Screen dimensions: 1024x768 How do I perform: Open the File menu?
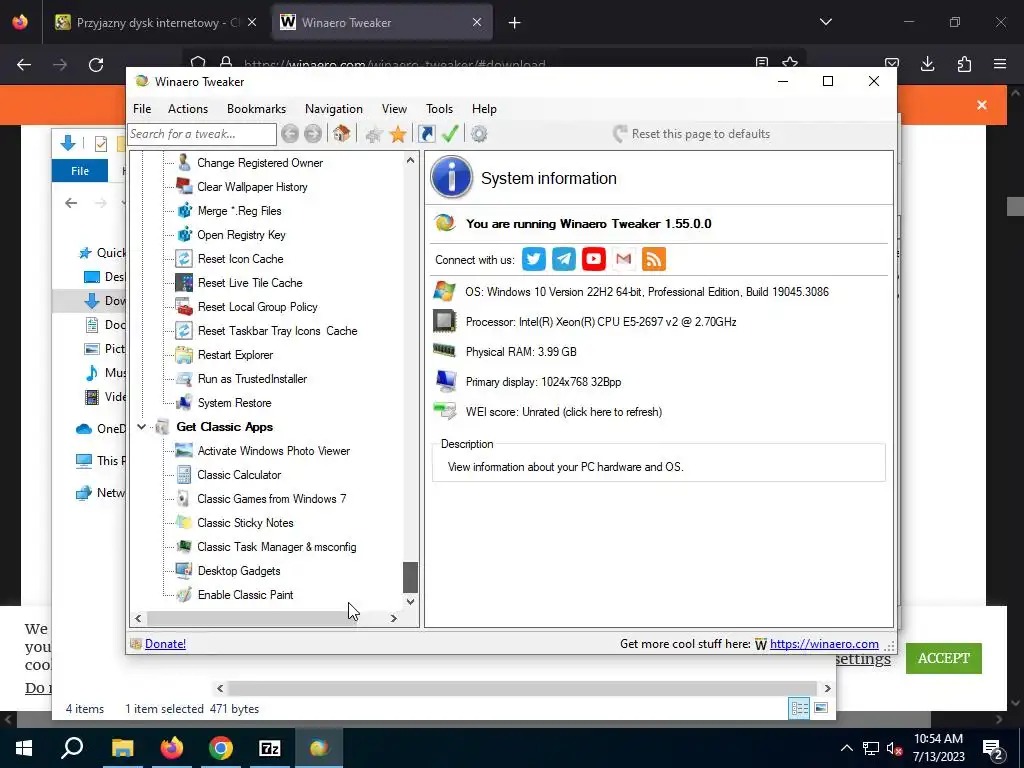[142, 109]
